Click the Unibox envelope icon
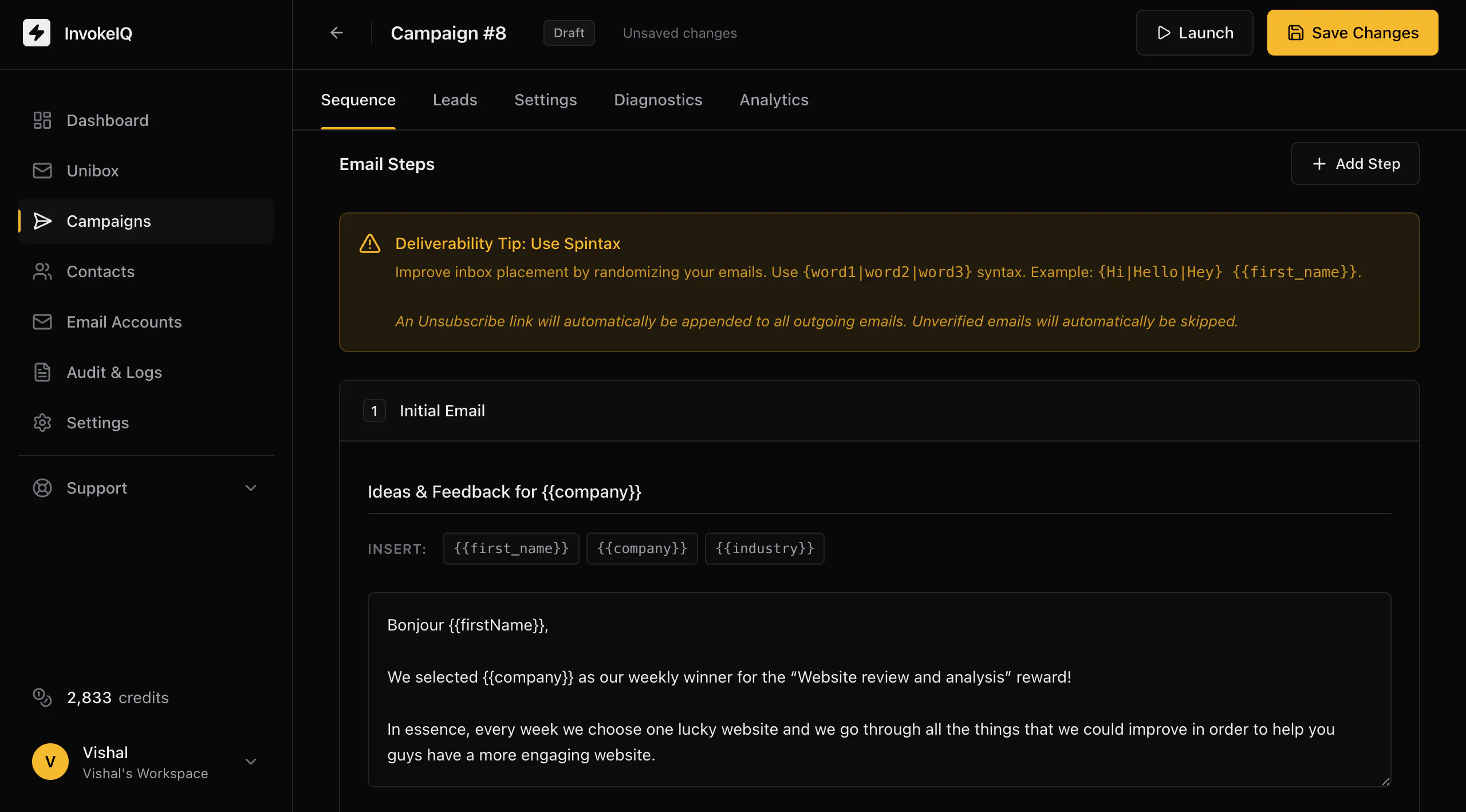Screen dimensions: 1466x812 tap(42, 171)
